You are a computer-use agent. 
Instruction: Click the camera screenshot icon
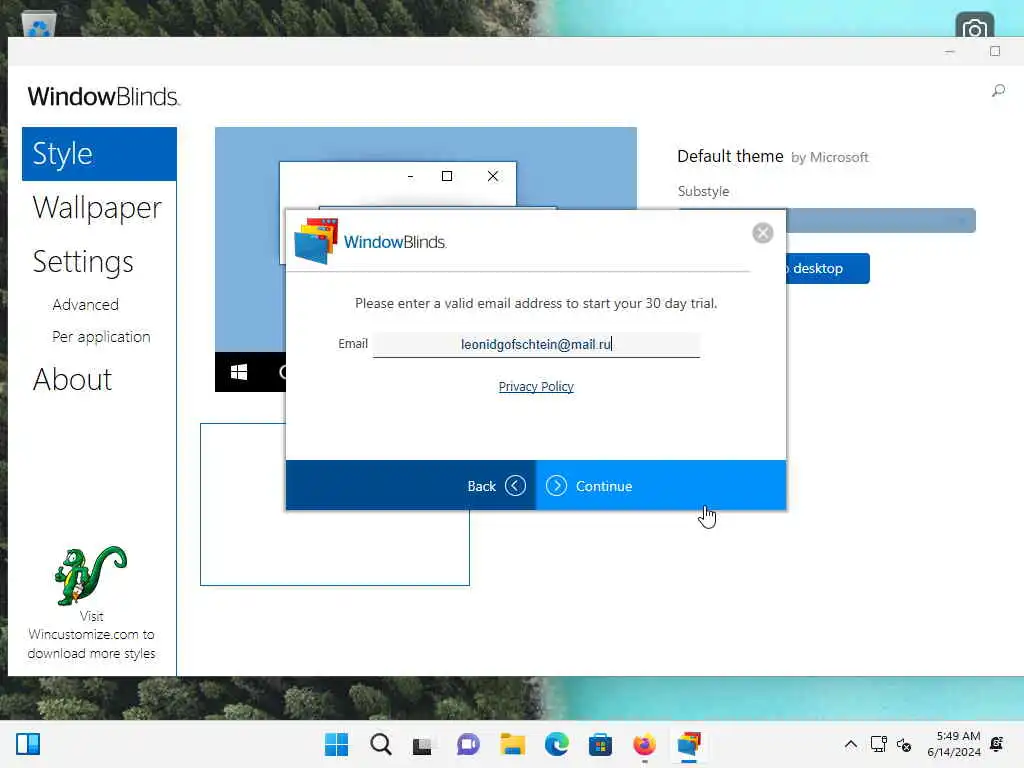click(x=974, y=25)
